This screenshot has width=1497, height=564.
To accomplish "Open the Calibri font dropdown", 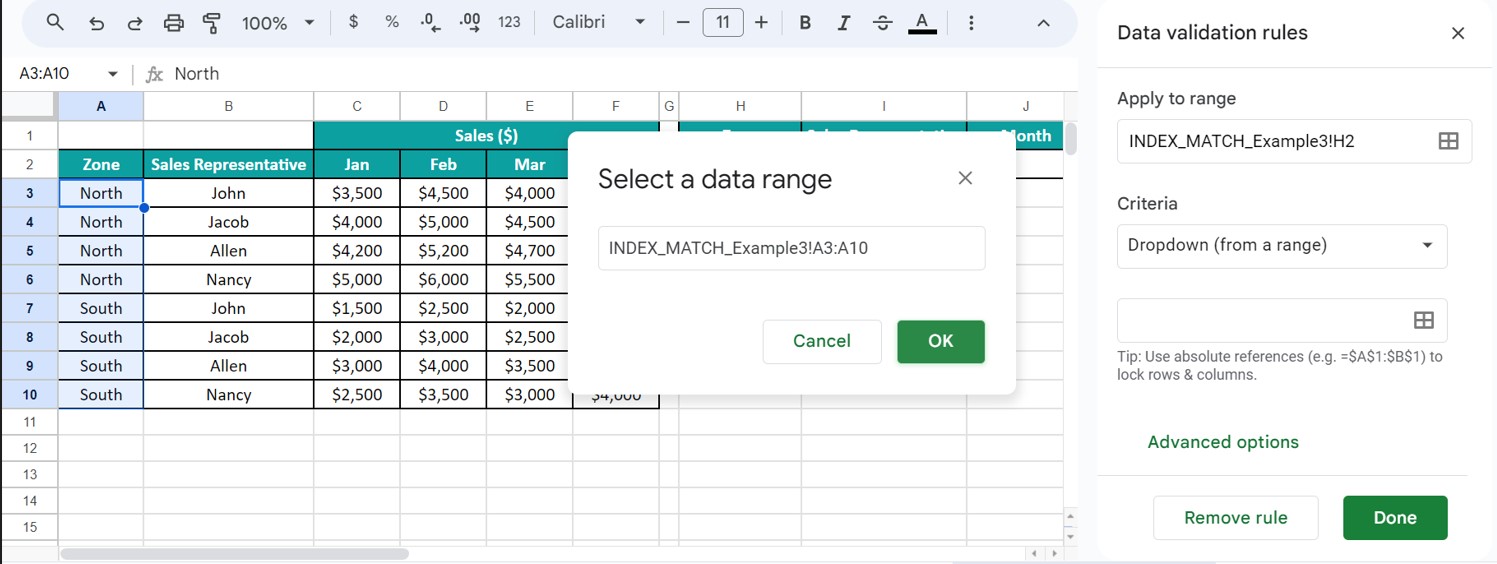I will [599, 22].
